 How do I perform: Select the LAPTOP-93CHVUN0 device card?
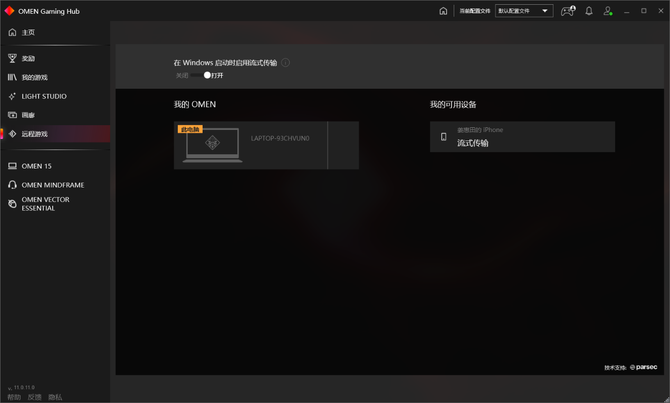[x=266, y=145]
